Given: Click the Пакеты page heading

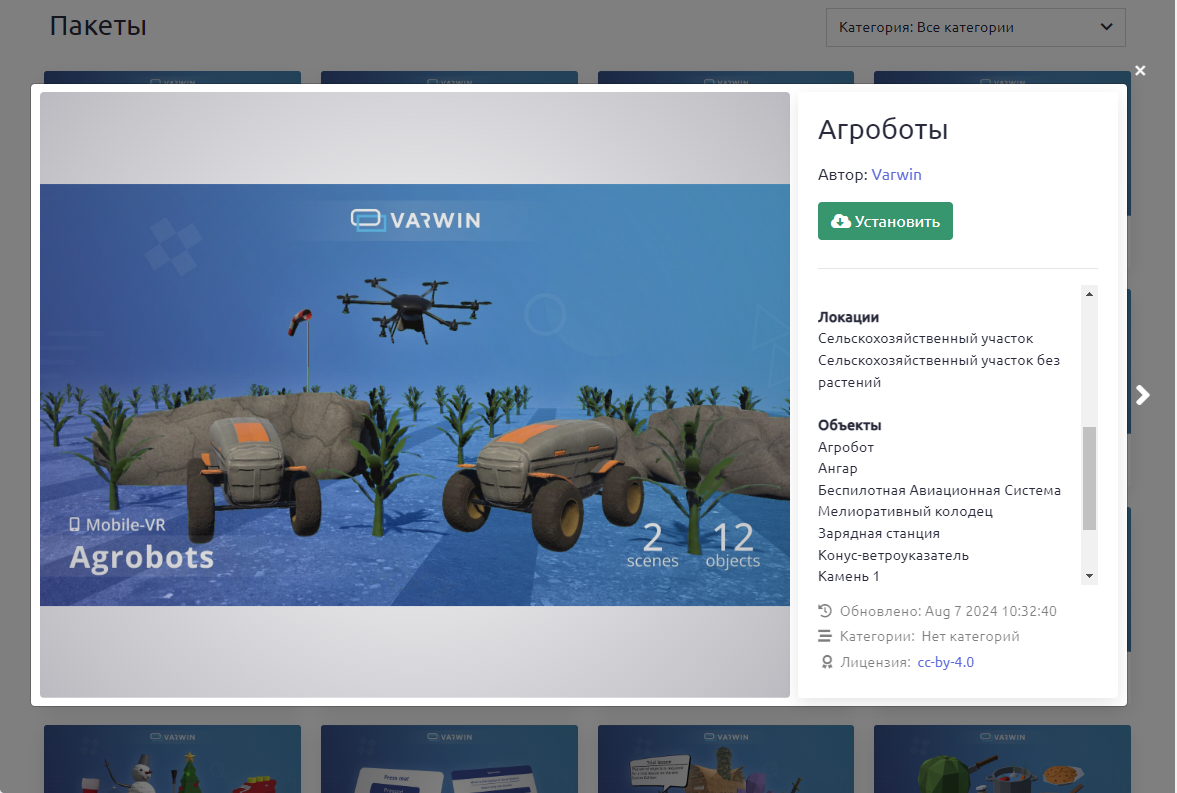Looking at the screenshot, I should click(x=98, y=26).
